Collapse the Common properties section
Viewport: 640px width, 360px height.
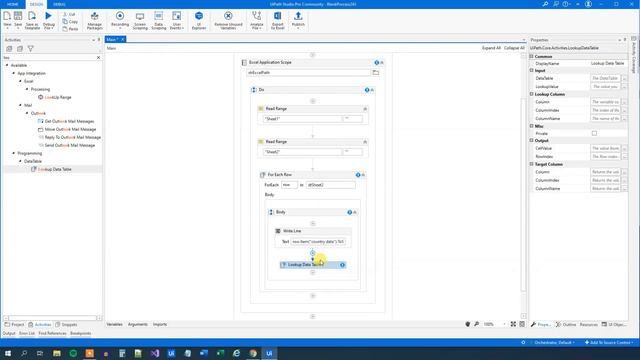tap(531, 56)
